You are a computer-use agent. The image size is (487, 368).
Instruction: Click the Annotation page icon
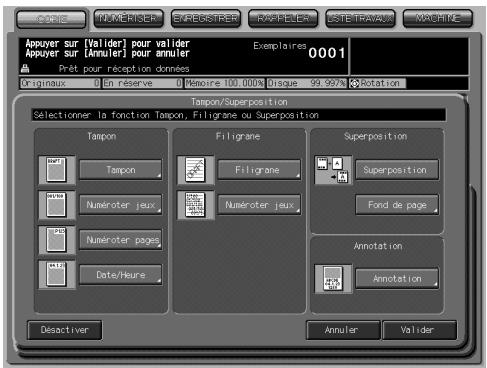[x=333, y=279]
